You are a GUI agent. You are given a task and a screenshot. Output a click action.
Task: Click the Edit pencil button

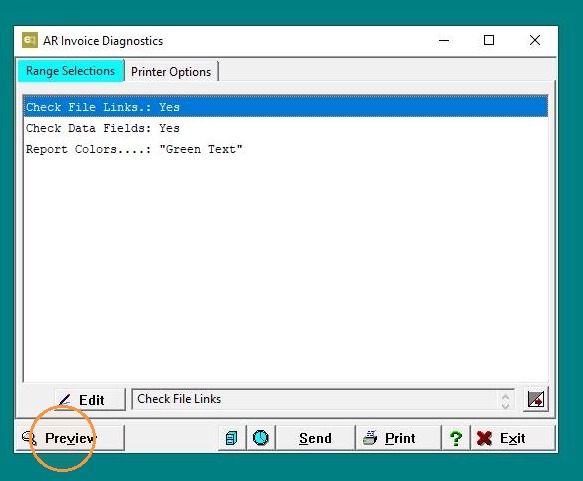90,400
